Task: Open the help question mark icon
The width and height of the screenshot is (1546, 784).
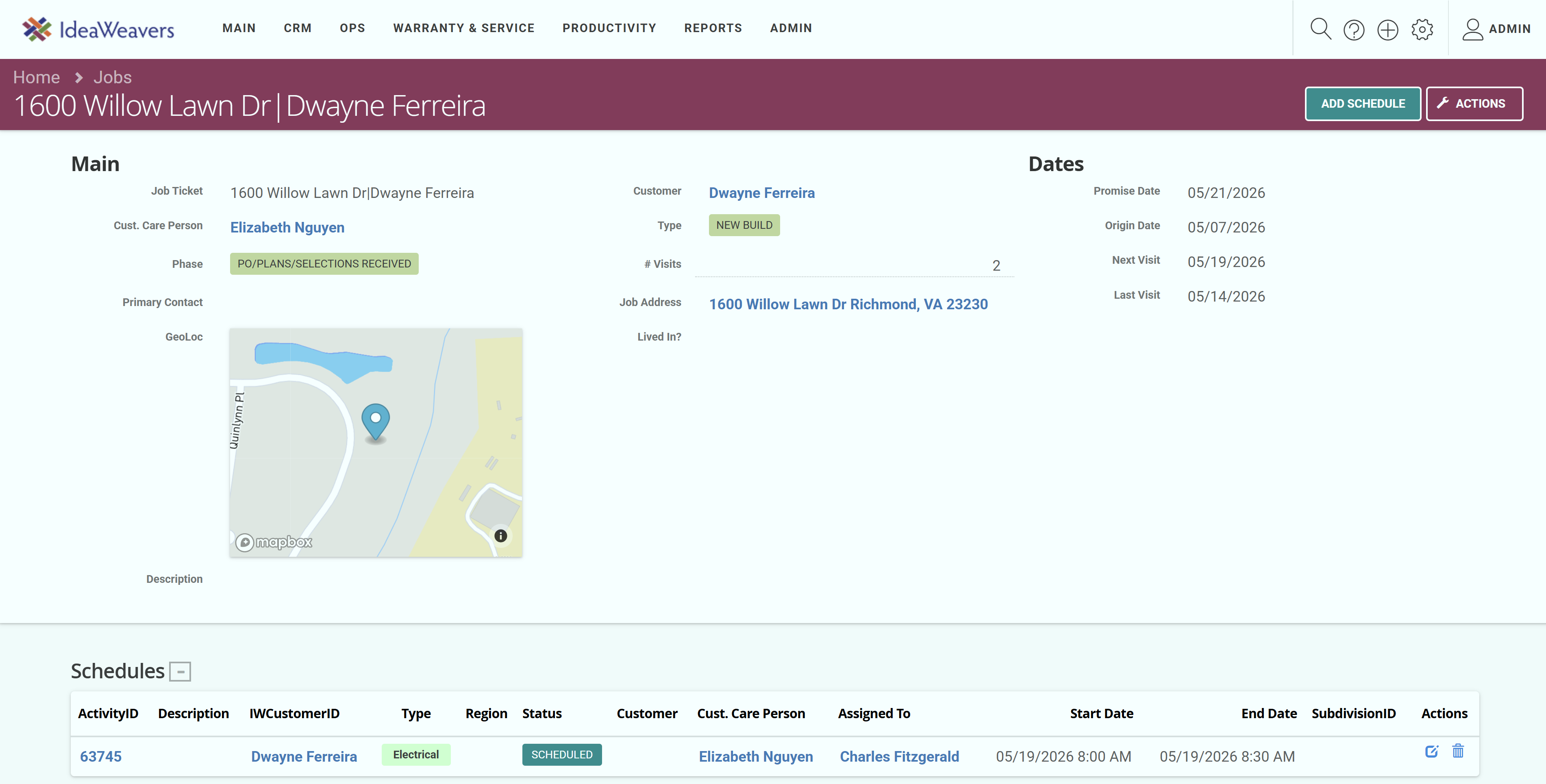Action: [1354, 29]
